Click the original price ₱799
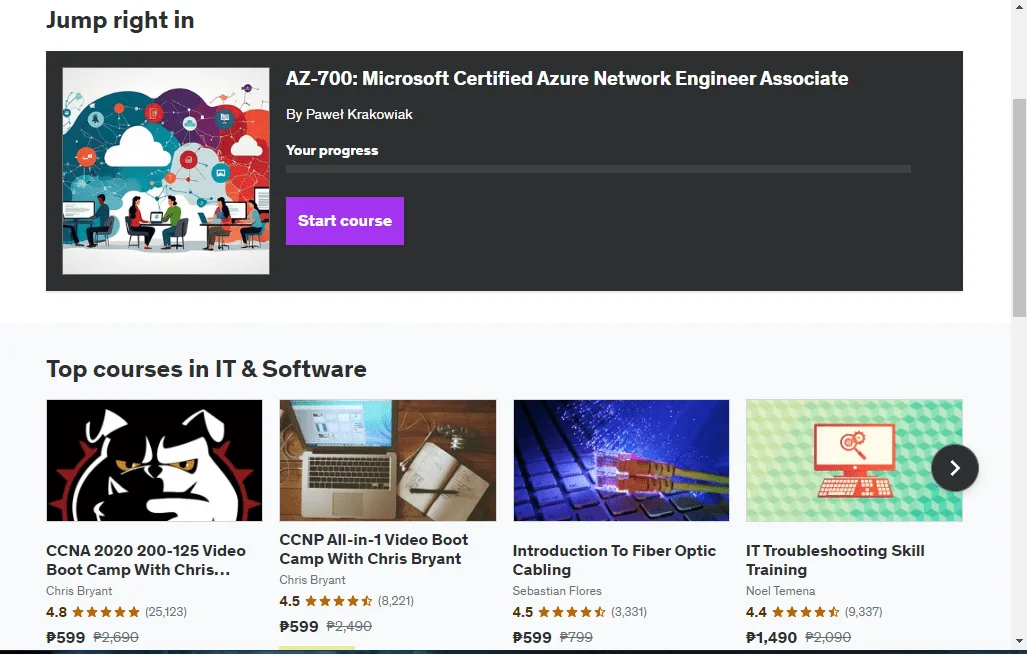1027x654 pixels. [x=576, y=637]
